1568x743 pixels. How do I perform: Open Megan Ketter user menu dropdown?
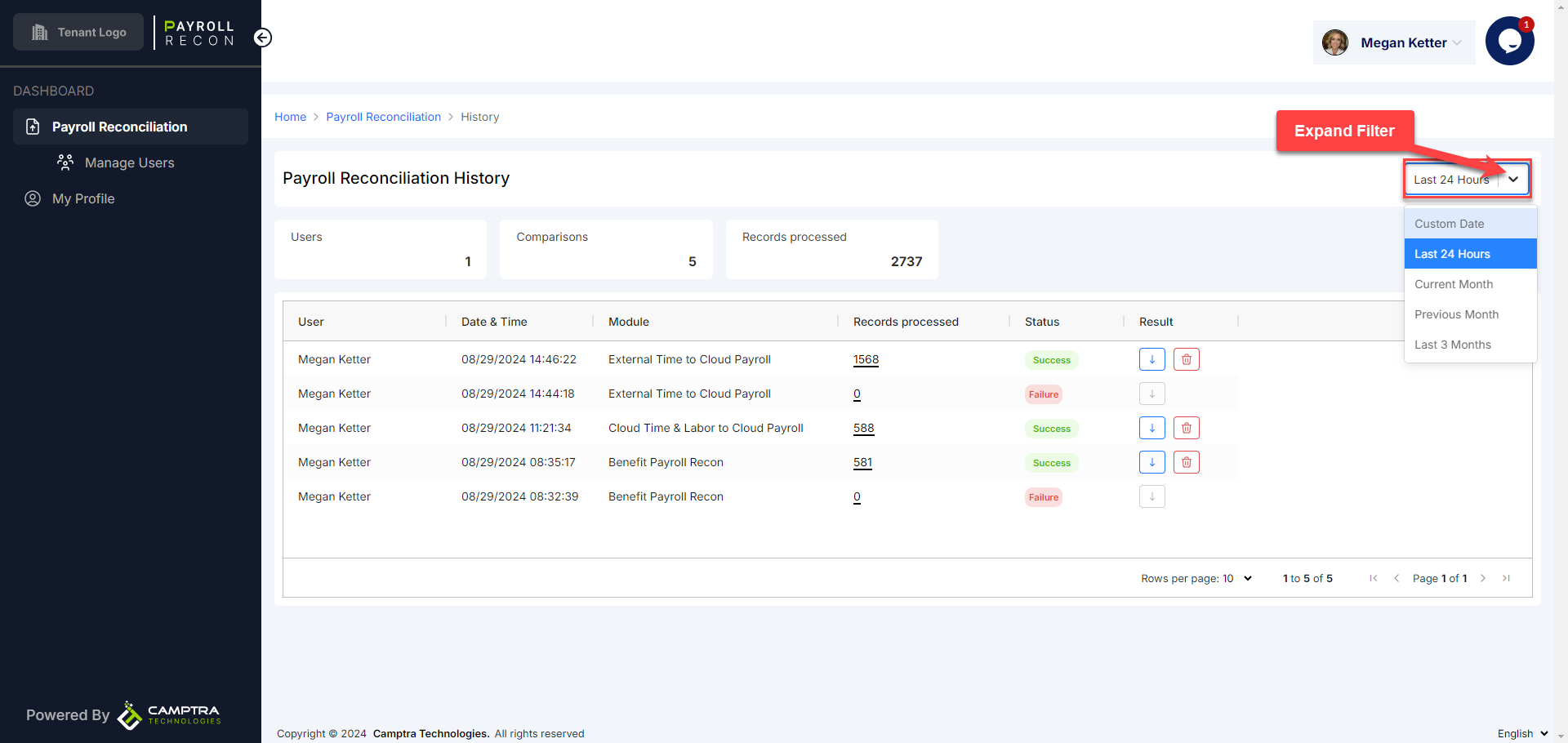point(1394,42)
